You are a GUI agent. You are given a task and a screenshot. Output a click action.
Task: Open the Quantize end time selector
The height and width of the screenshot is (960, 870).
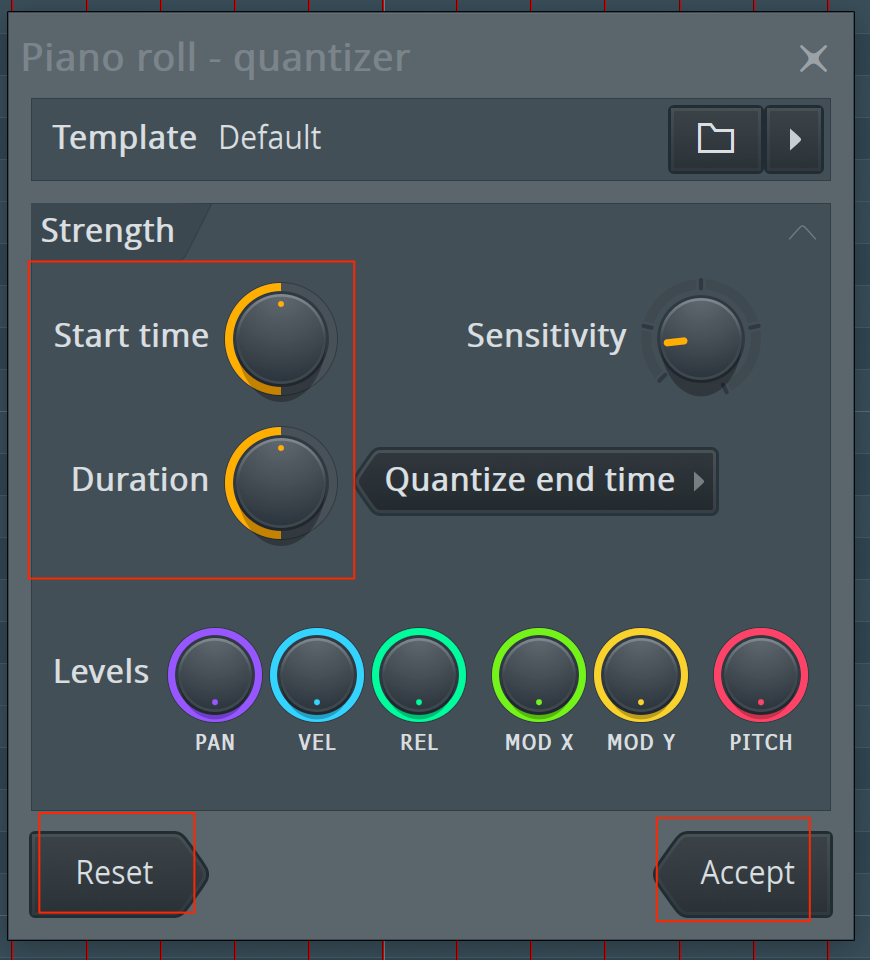[537, 481]
